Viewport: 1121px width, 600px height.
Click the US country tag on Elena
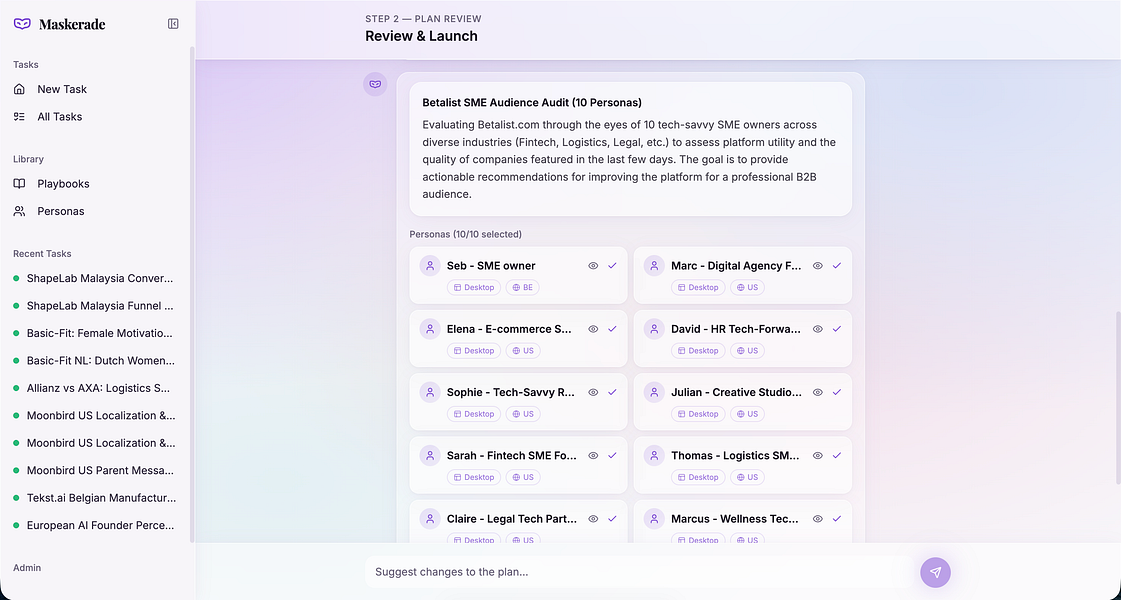[x=523, y=350]
